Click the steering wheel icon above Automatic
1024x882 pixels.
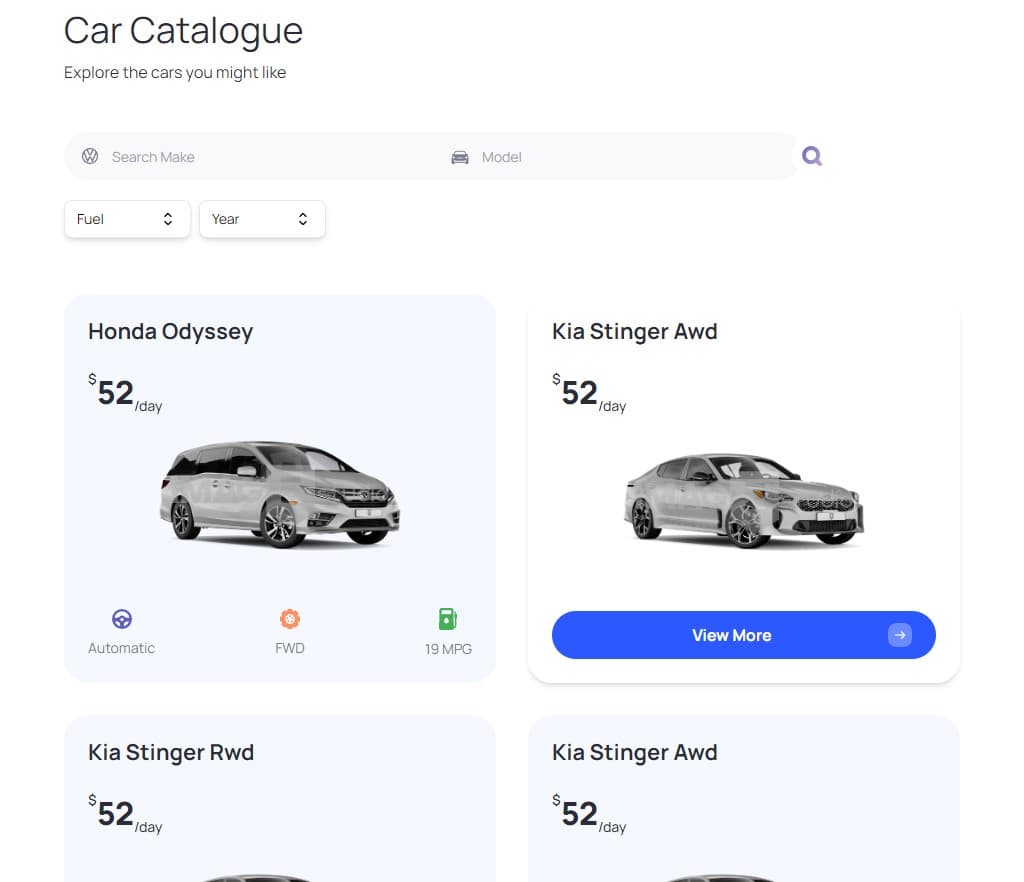coord(121,618)
